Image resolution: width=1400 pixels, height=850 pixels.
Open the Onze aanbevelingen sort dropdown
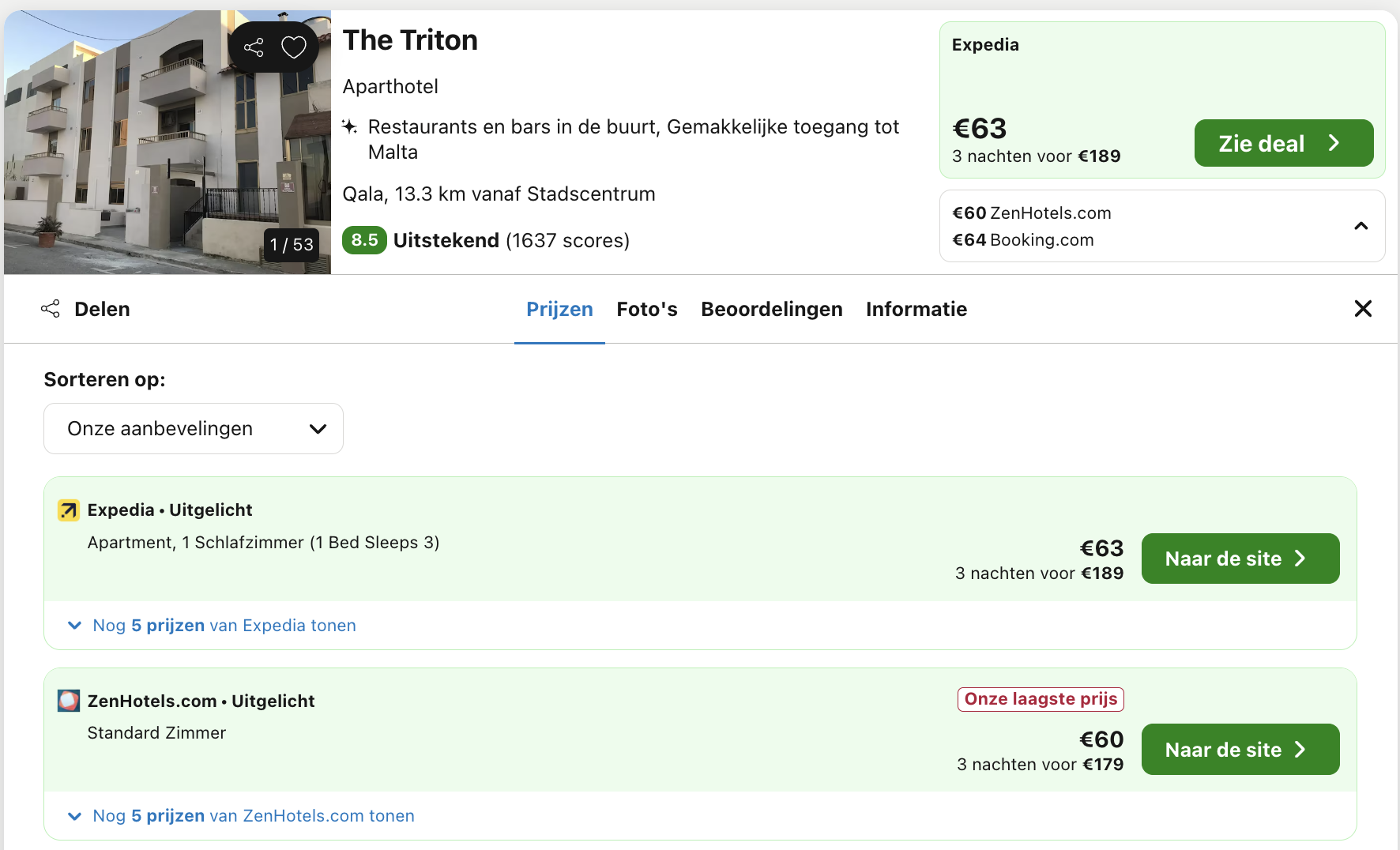click(194, 429)
